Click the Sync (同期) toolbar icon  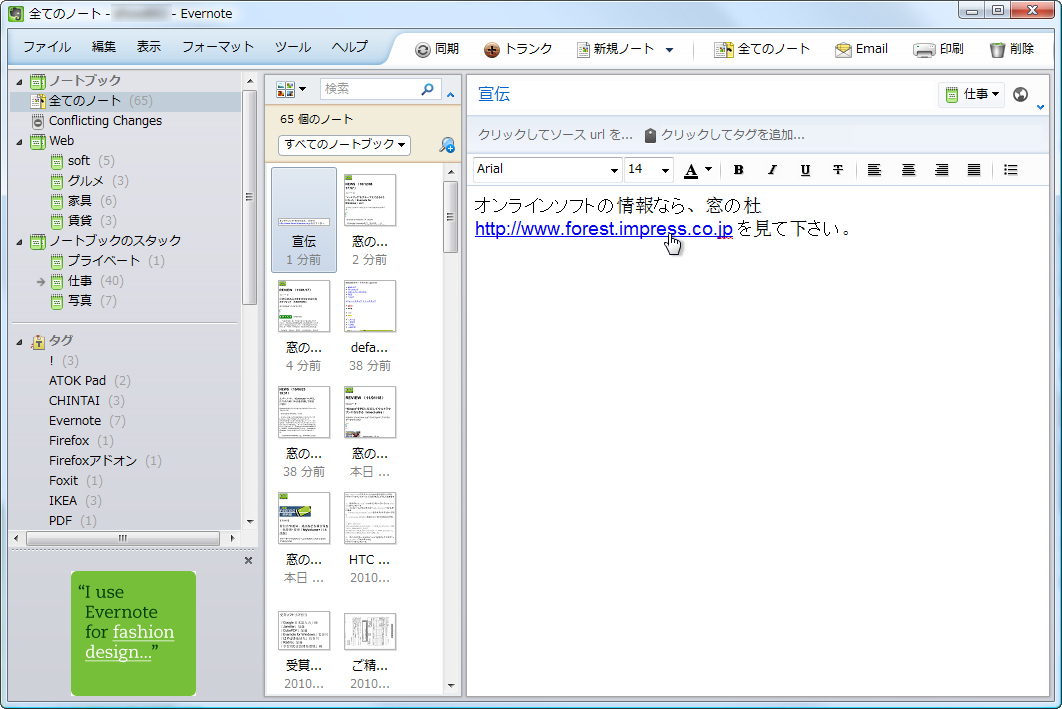tap(423, 49)
